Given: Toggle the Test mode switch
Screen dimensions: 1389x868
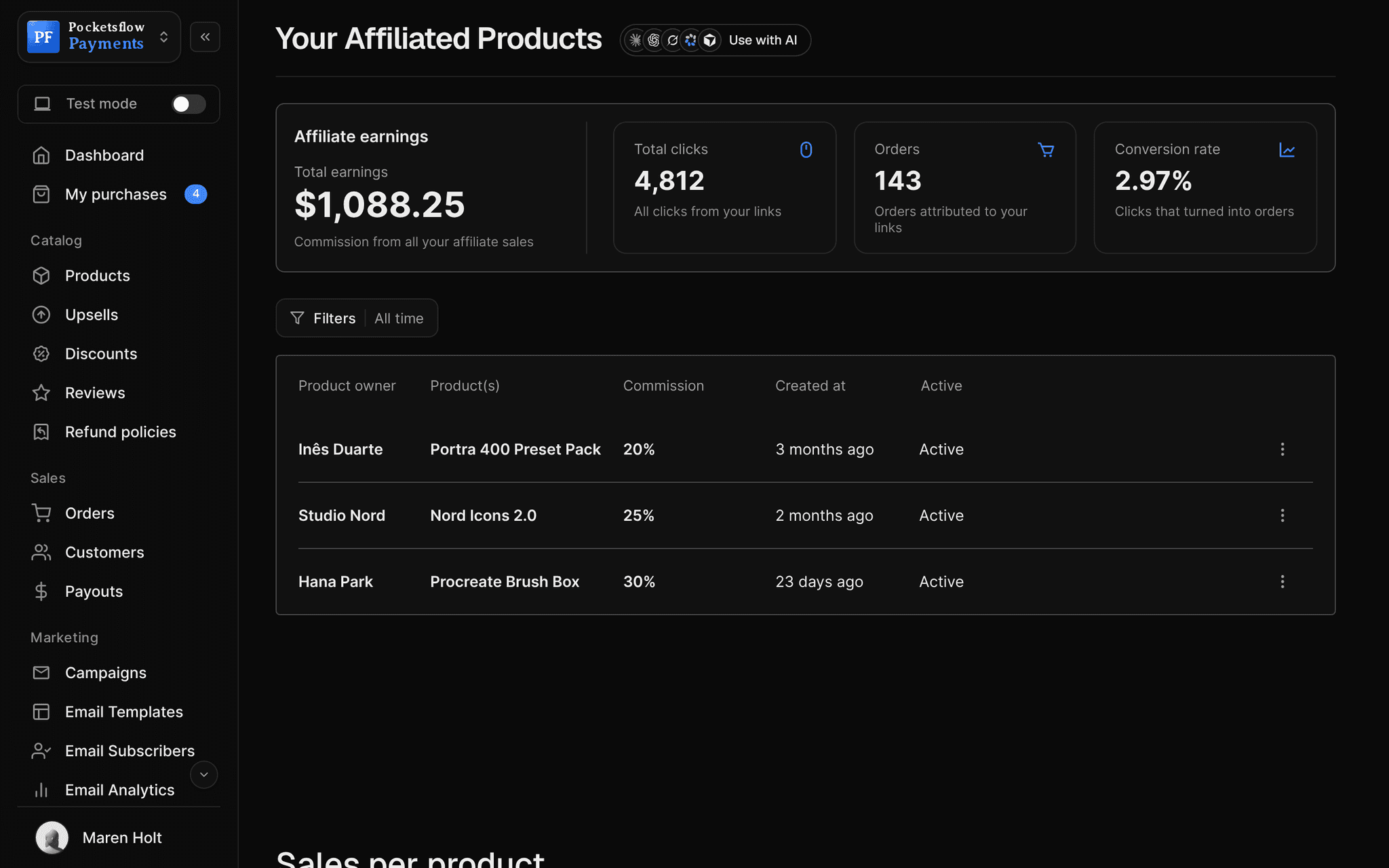Looking at the screenshot, I should coord(189,104).
